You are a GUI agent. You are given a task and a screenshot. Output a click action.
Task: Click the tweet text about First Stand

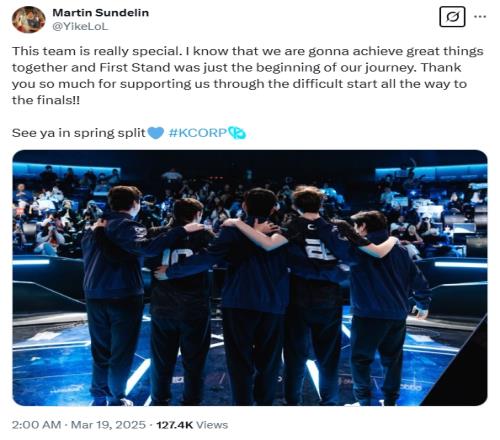248,75
